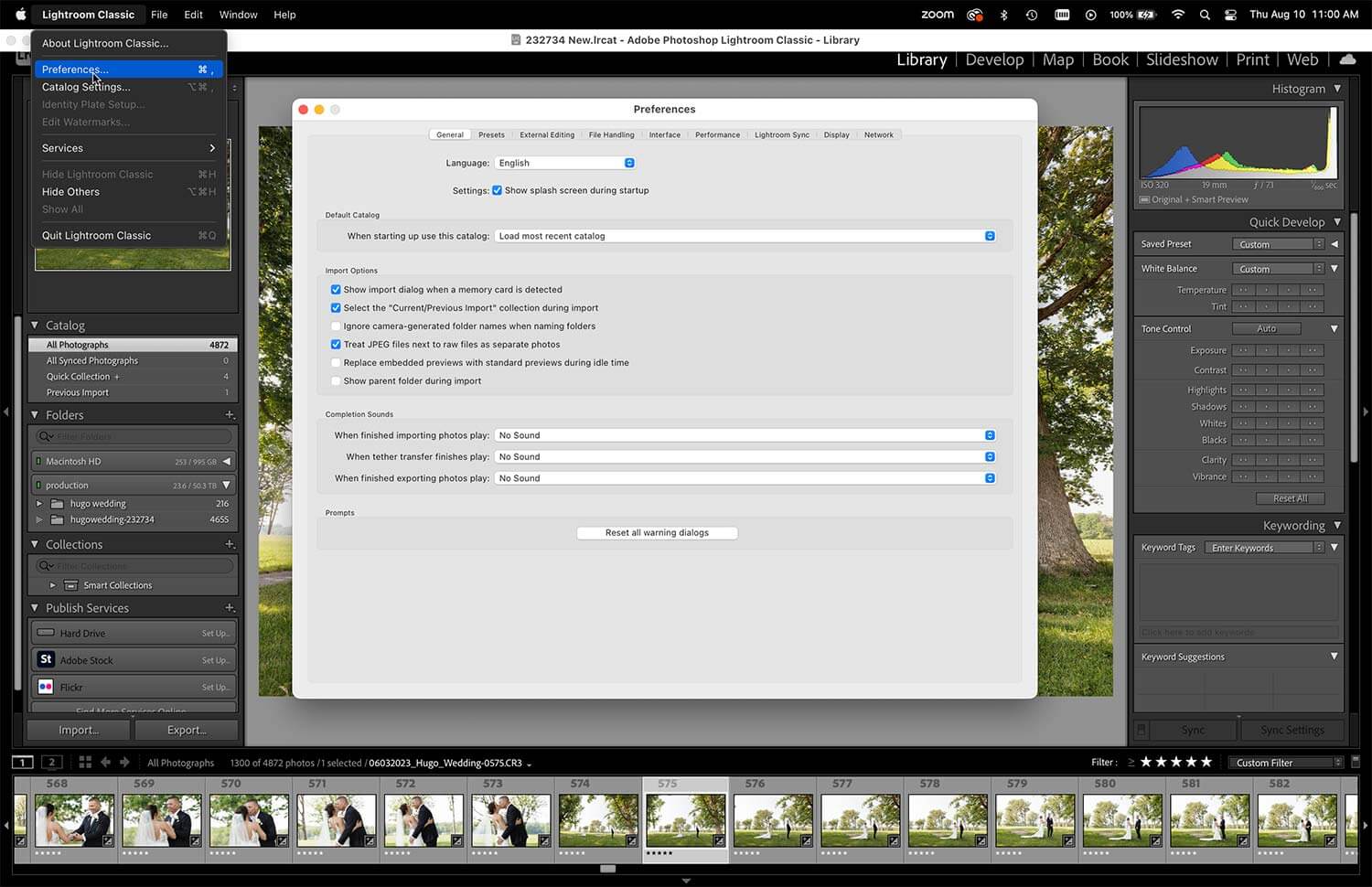This screenshot has height=887, width=1372.
Task: Enable Ignore camera-generated folder names checkbox
Action: [x=336, y=326]
